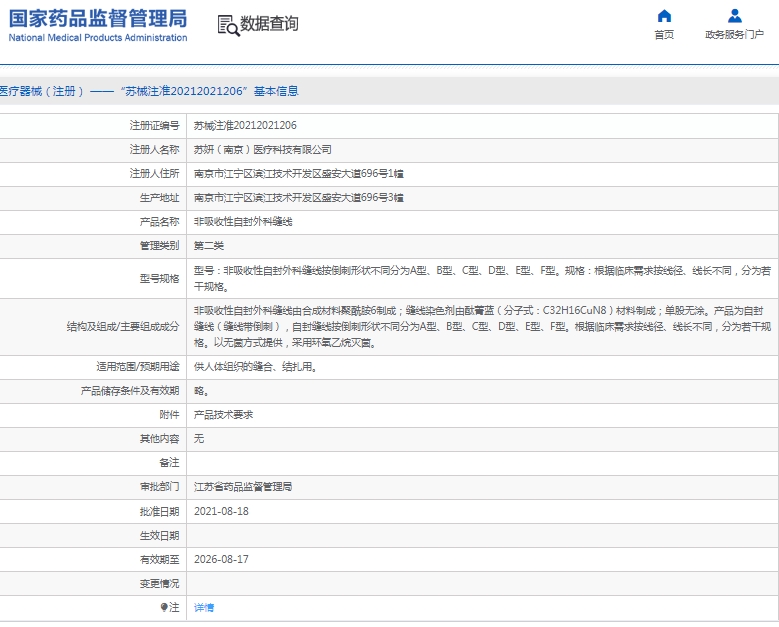Screen dimensions: 779x627
Task: Click registrant address ending 696号1幢
Action: pos(299,173)
